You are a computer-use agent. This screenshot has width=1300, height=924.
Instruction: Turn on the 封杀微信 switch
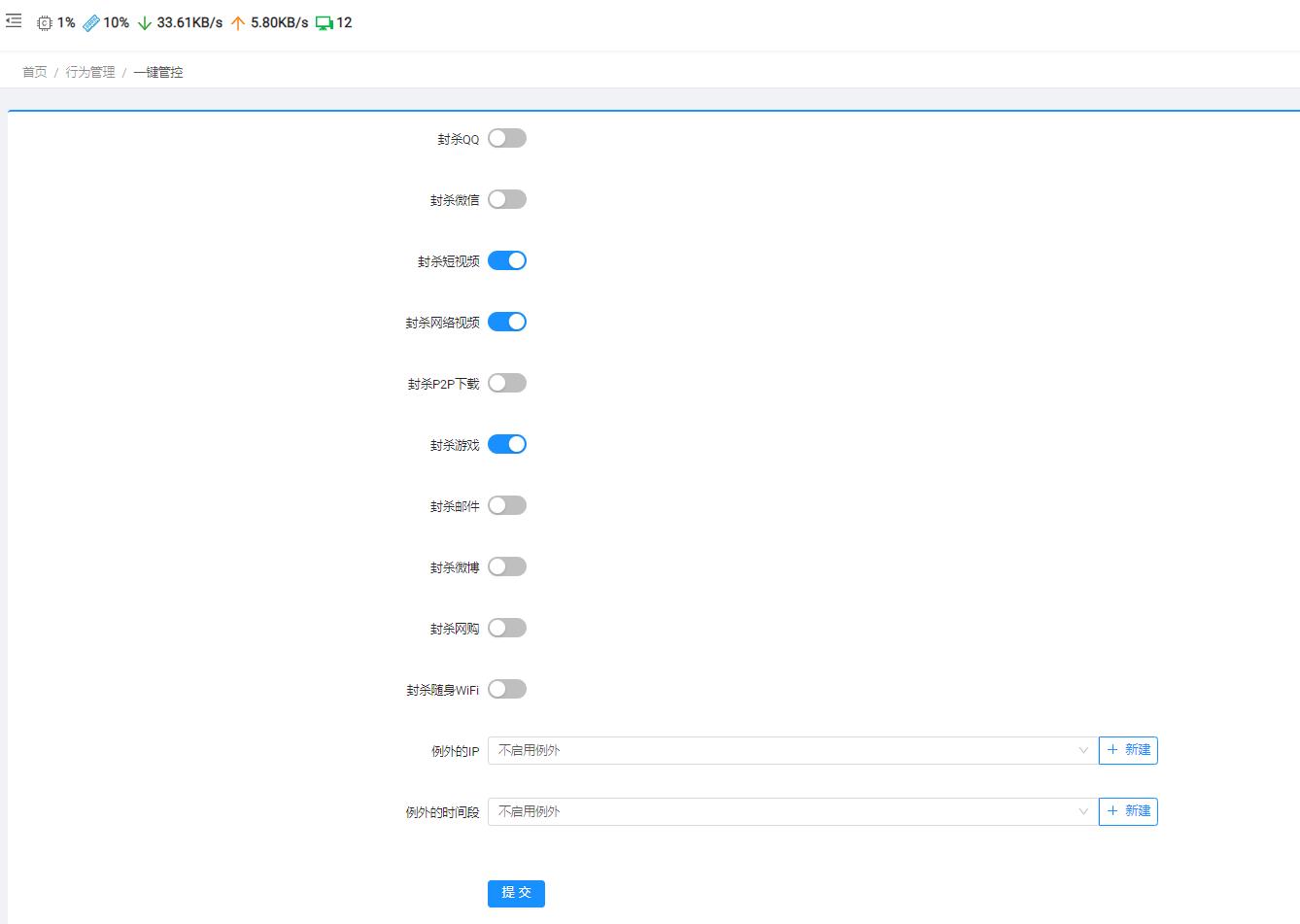pos(506,199)
